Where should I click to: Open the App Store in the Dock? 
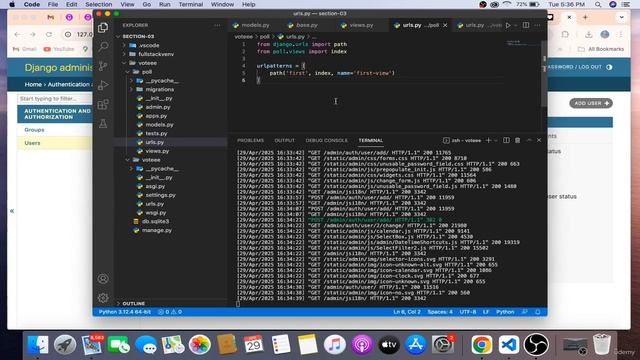pos(416,345)
